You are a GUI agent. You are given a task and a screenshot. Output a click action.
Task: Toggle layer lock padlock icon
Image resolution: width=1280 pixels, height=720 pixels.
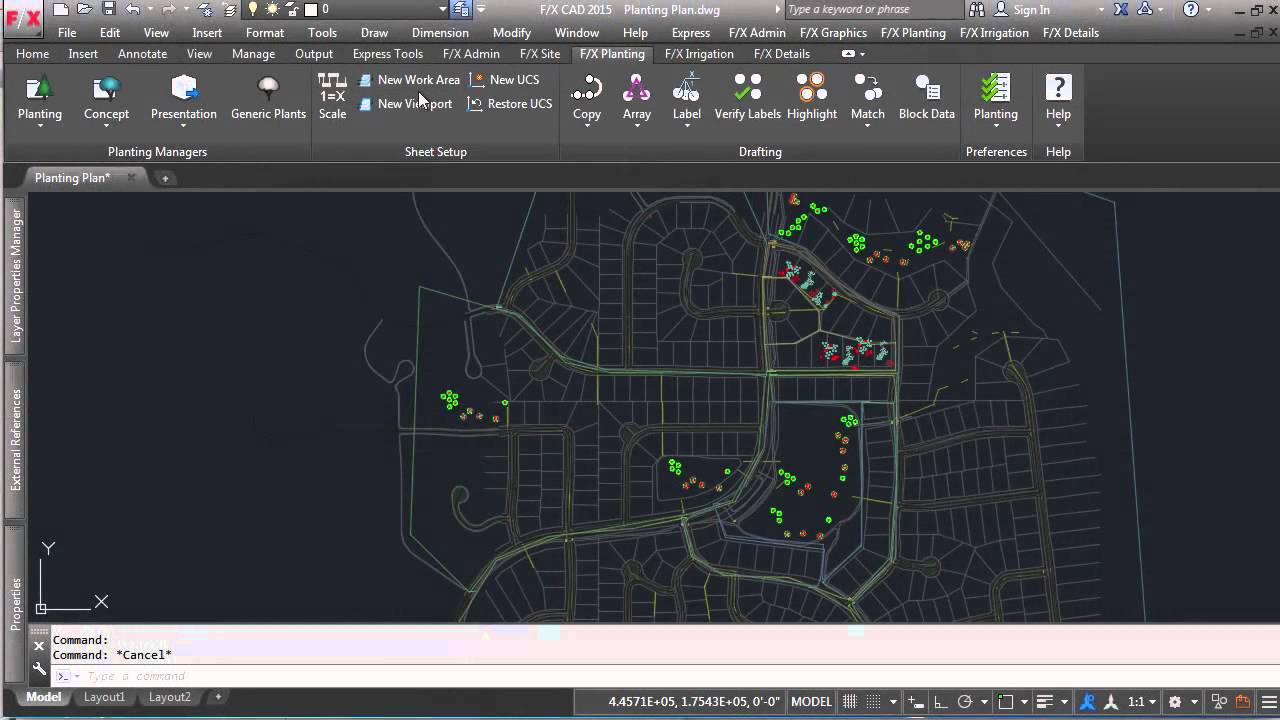pos(293,9)
